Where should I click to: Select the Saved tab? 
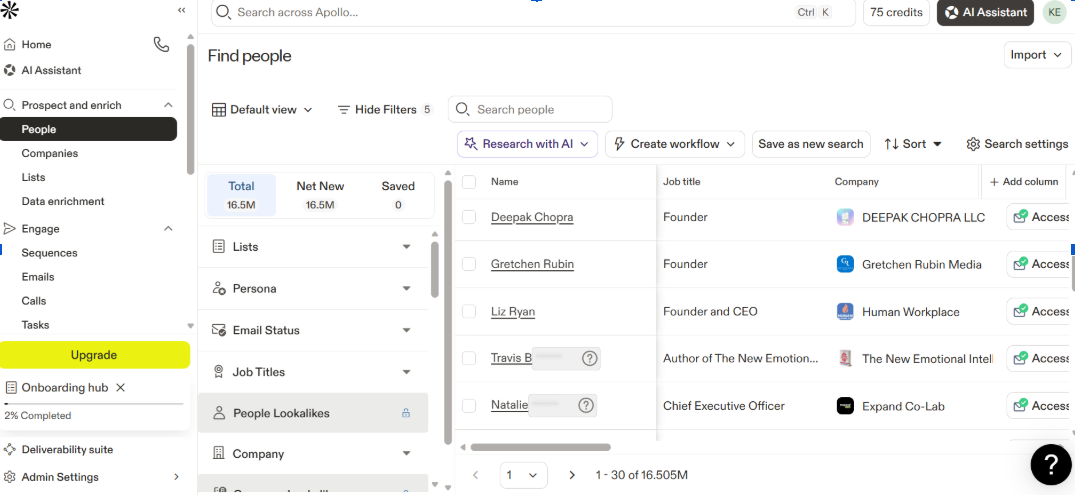point(398,195)
